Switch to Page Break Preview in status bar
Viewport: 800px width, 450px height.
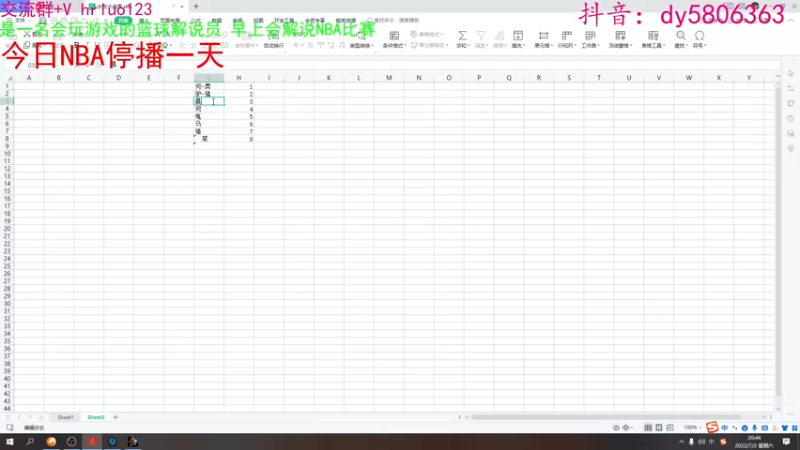pos(670,428)
